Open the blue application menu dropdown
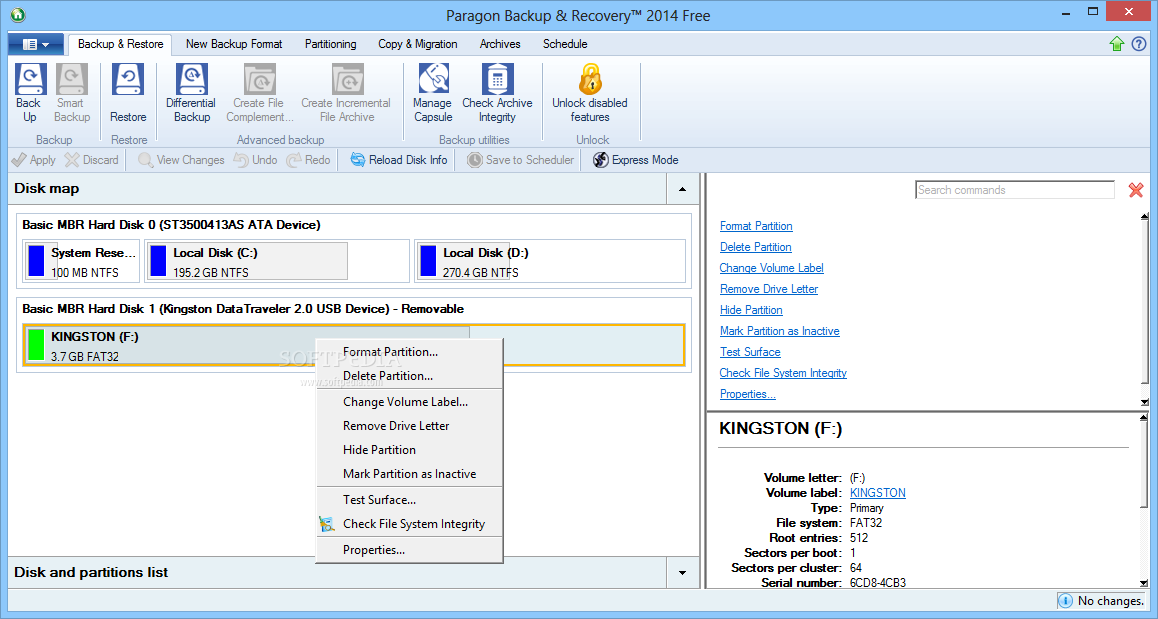 pyautogui.click(x=35, y=44)
